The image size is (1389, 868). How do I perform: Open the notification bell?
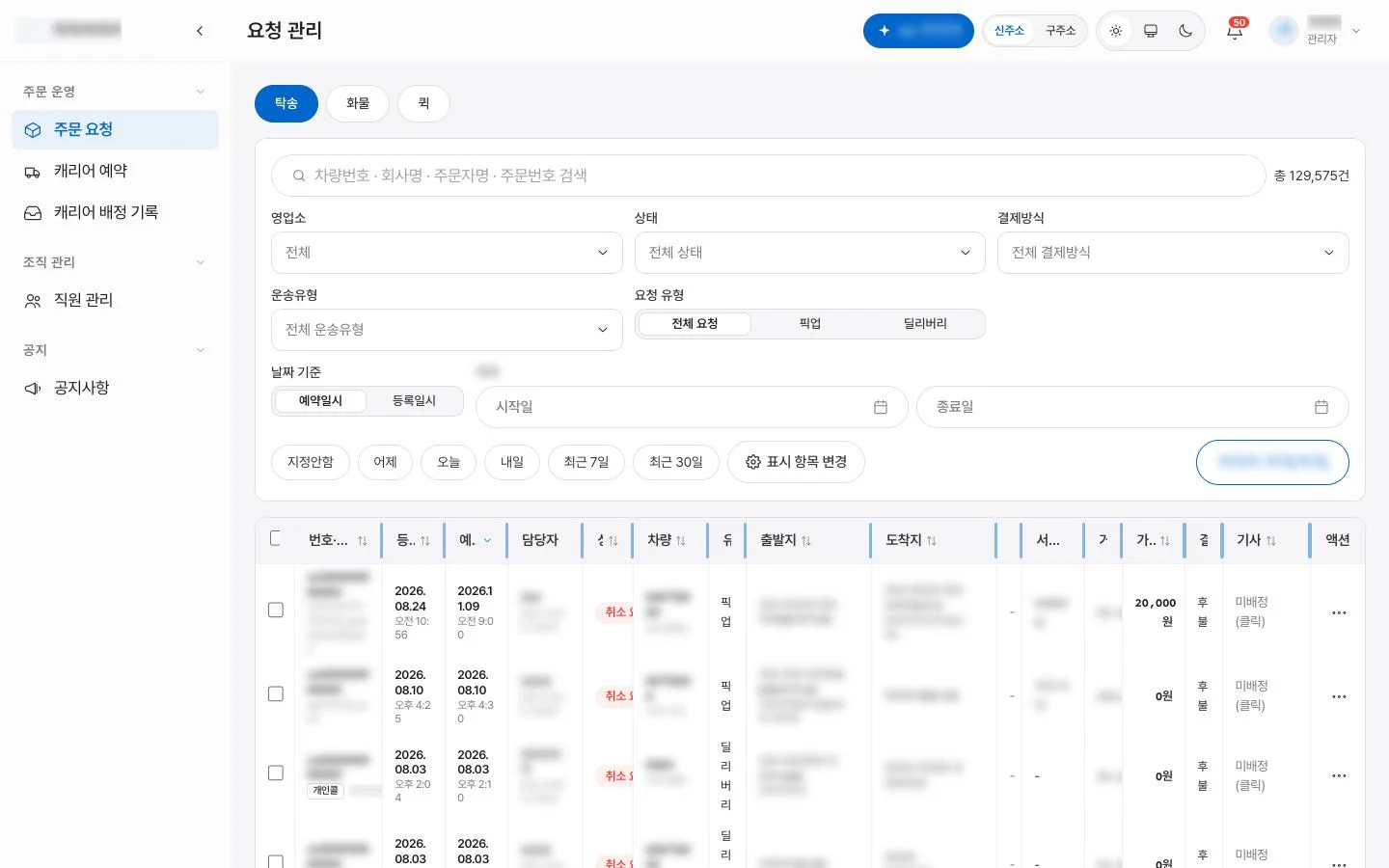(x=1235, y=31)
